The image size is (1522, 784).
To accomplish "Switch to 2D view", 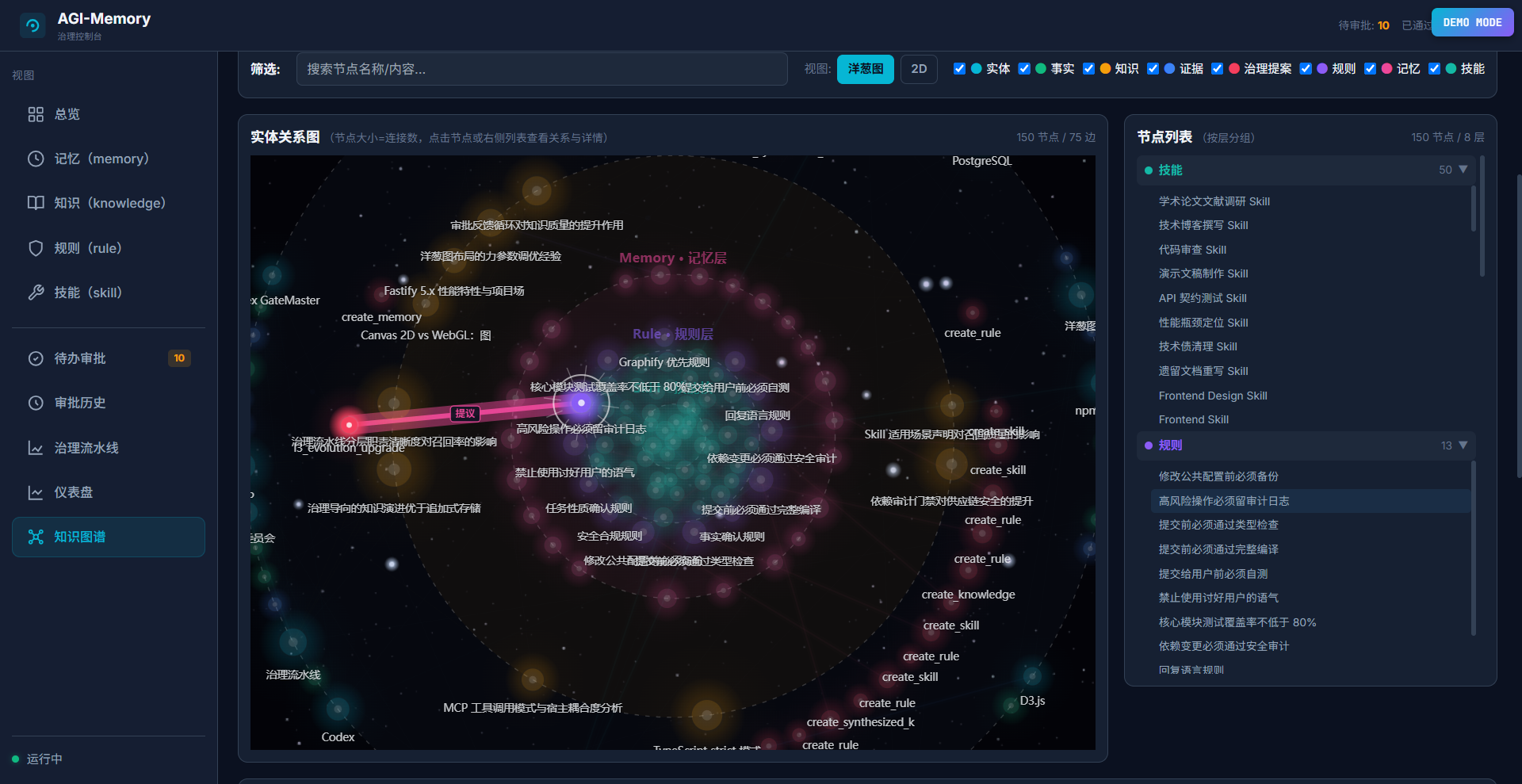I will point(919,69).
